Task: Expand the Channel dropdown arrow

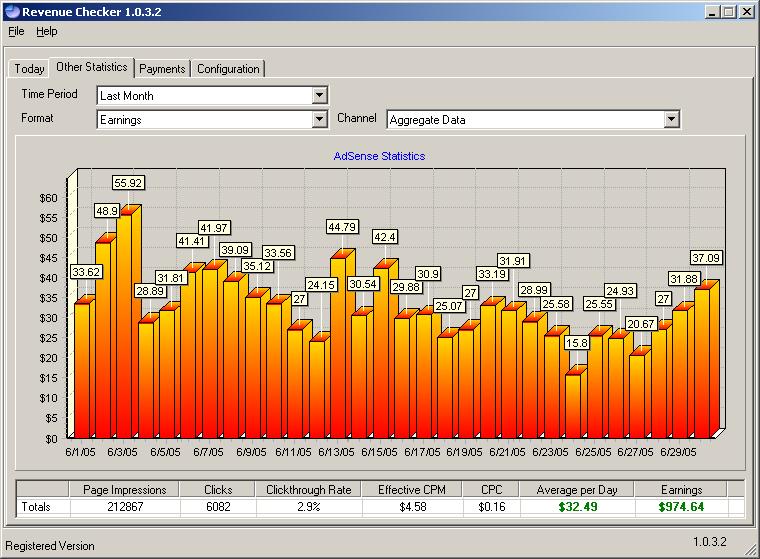Action: click(671, 120)
